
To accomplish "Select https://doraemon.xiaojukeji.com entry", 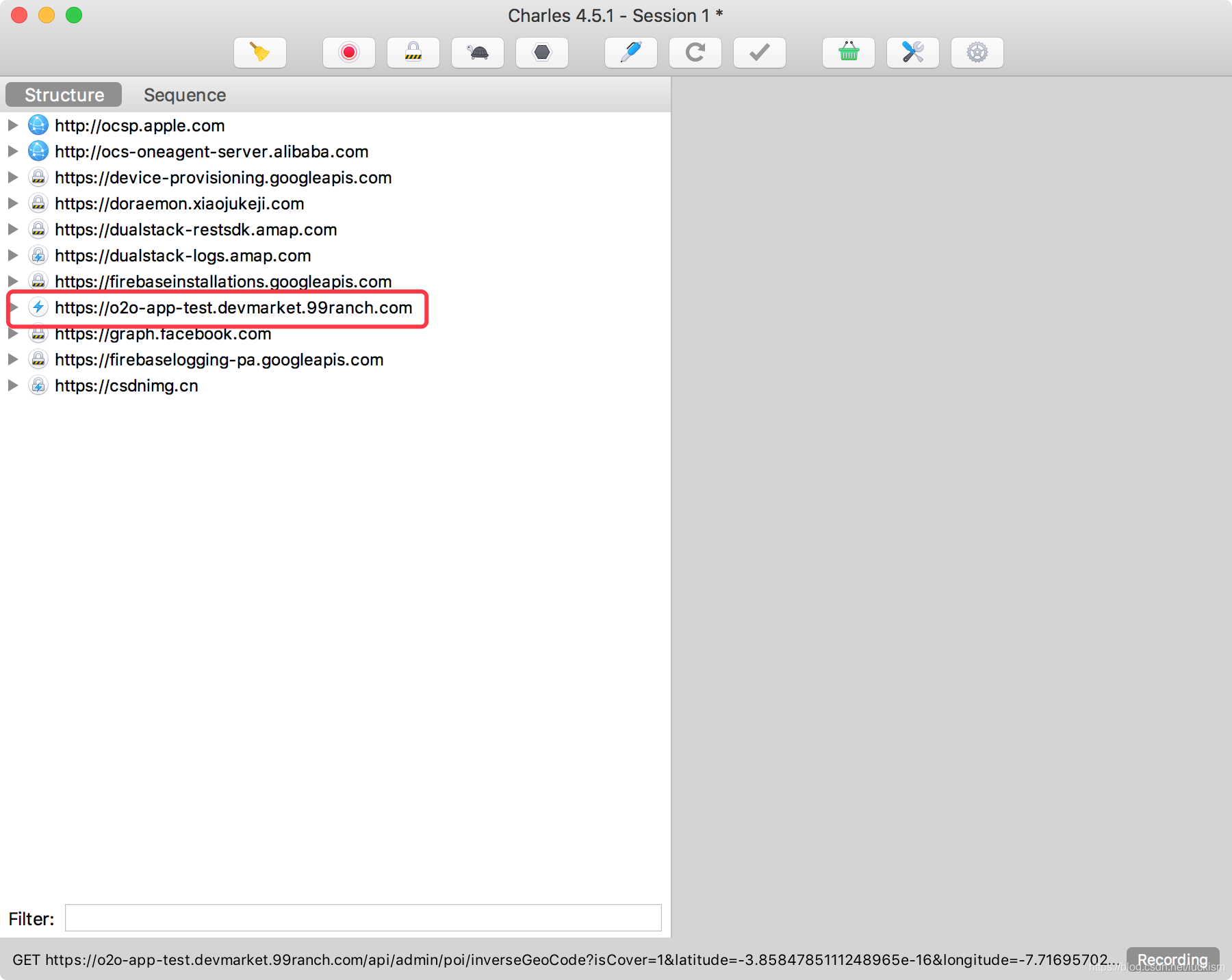I will click(x=179, y=203).
